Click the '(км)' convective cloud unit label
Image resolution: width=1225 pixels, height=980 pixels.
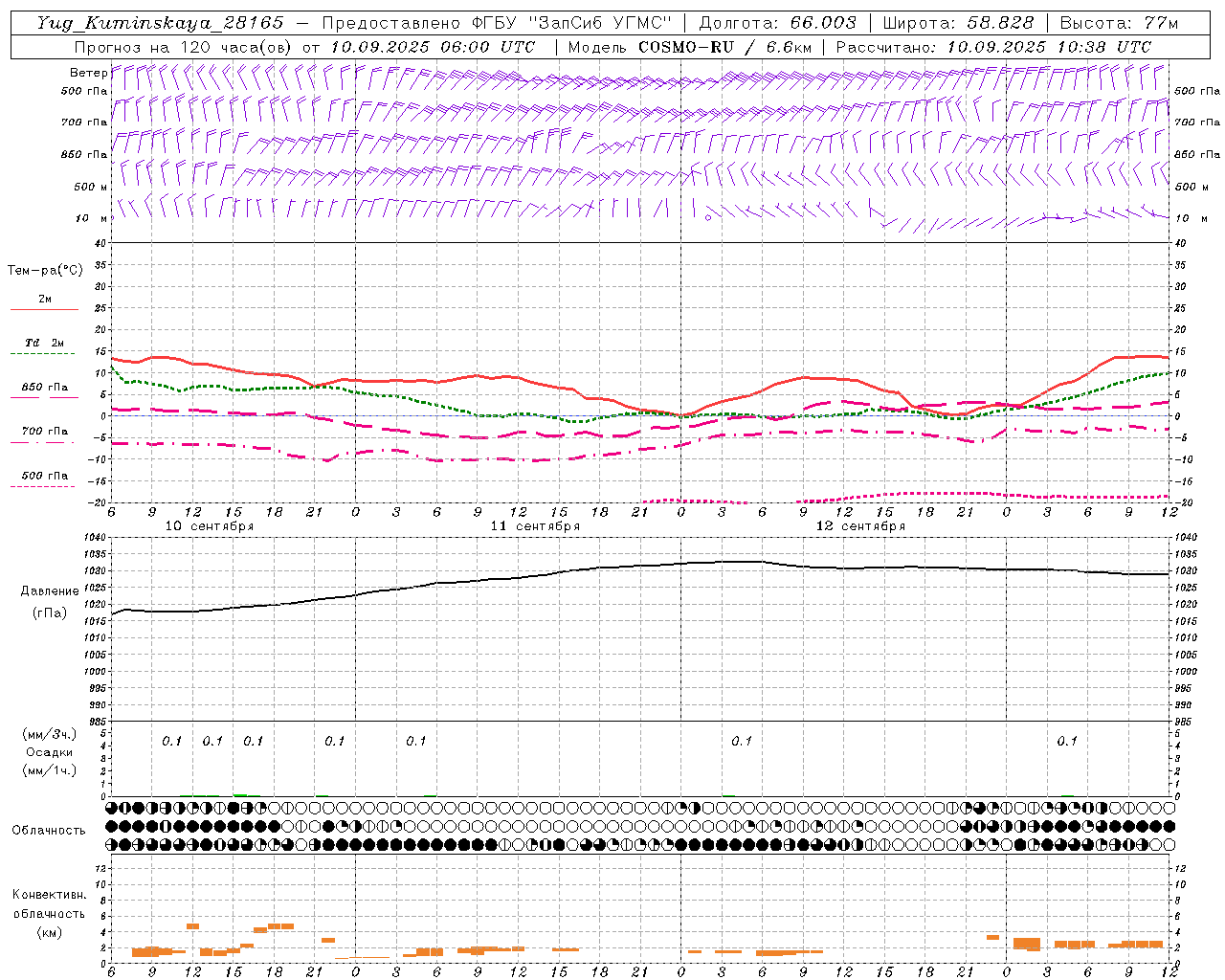pos(49,931)
